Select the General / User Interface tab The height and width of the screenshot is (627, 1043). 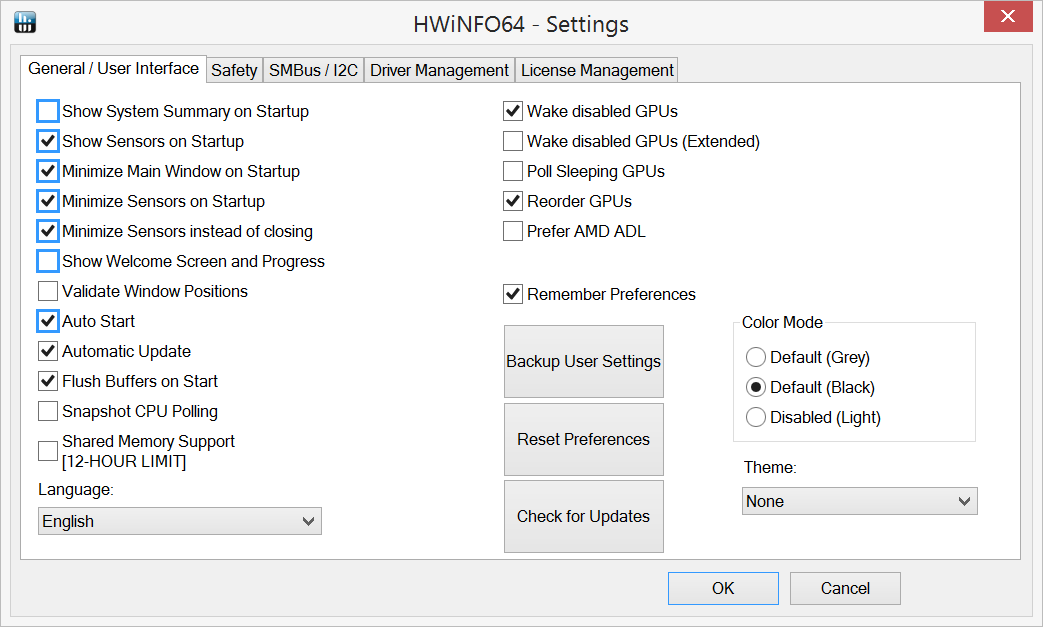pyautogui.click(x=113, y=68)
